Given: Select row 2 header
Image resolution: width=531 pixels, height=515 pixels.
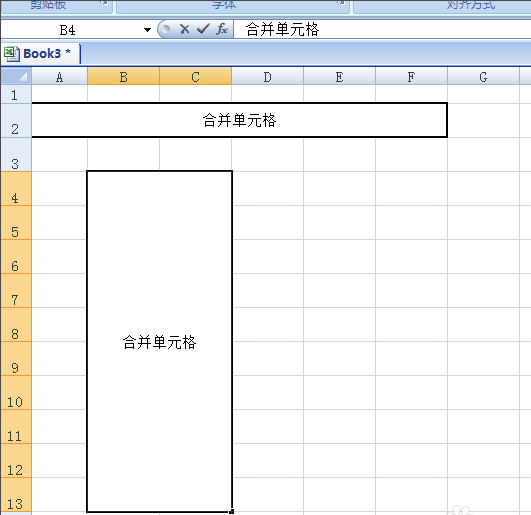Looking at the screenshot, I should pyautogui.click(x=16, y=121).
